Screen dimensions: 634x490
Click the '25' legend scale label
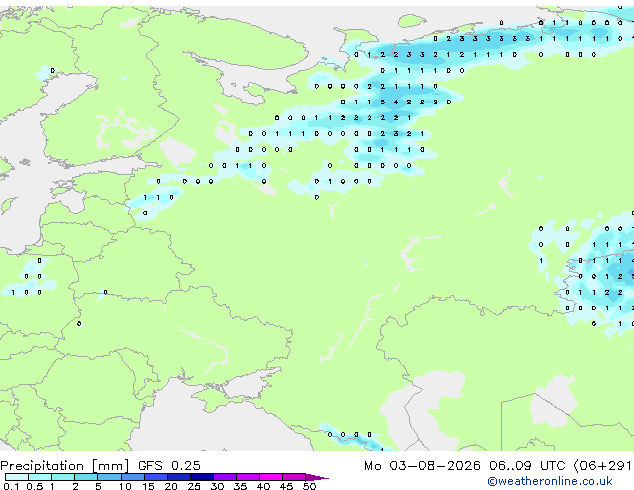click(194, 486)
